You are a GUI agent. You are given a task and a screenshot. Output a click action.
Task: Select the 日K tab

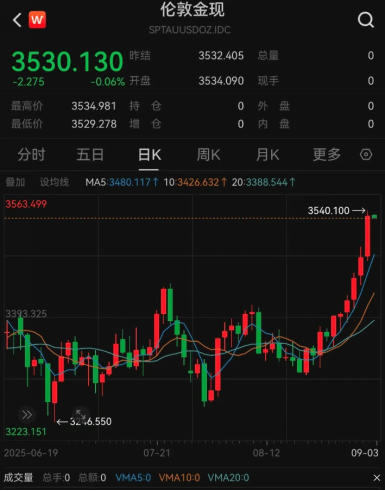point(149,155)
